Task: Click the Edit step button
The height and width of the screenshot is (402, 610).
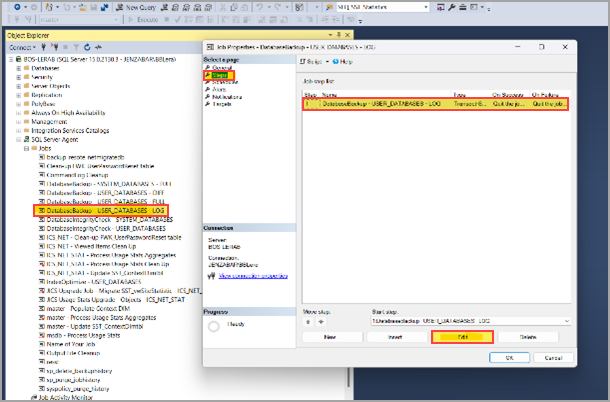Action: coord(463,337)
